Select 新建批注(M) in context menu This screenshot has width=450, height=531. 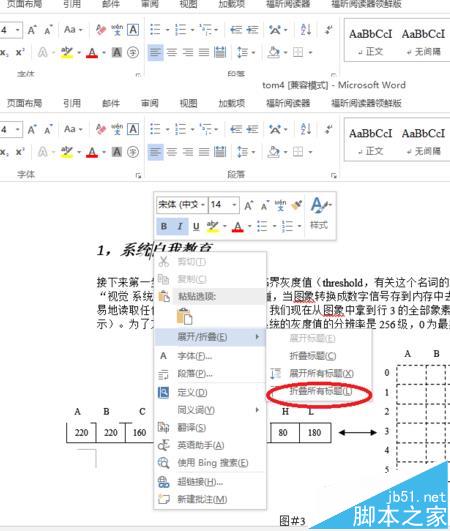click(x=209, y=499)
